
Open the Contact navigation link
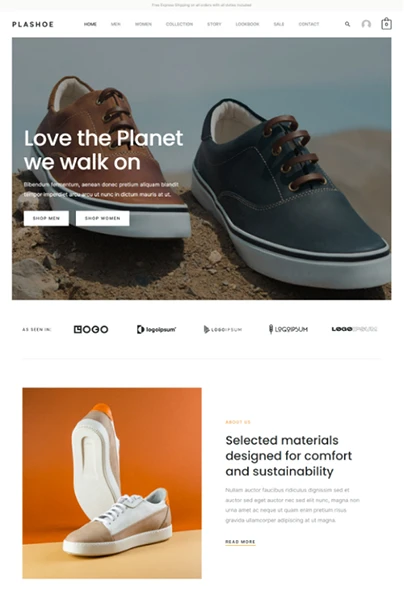pyautogui.click(x=309, y=24)
